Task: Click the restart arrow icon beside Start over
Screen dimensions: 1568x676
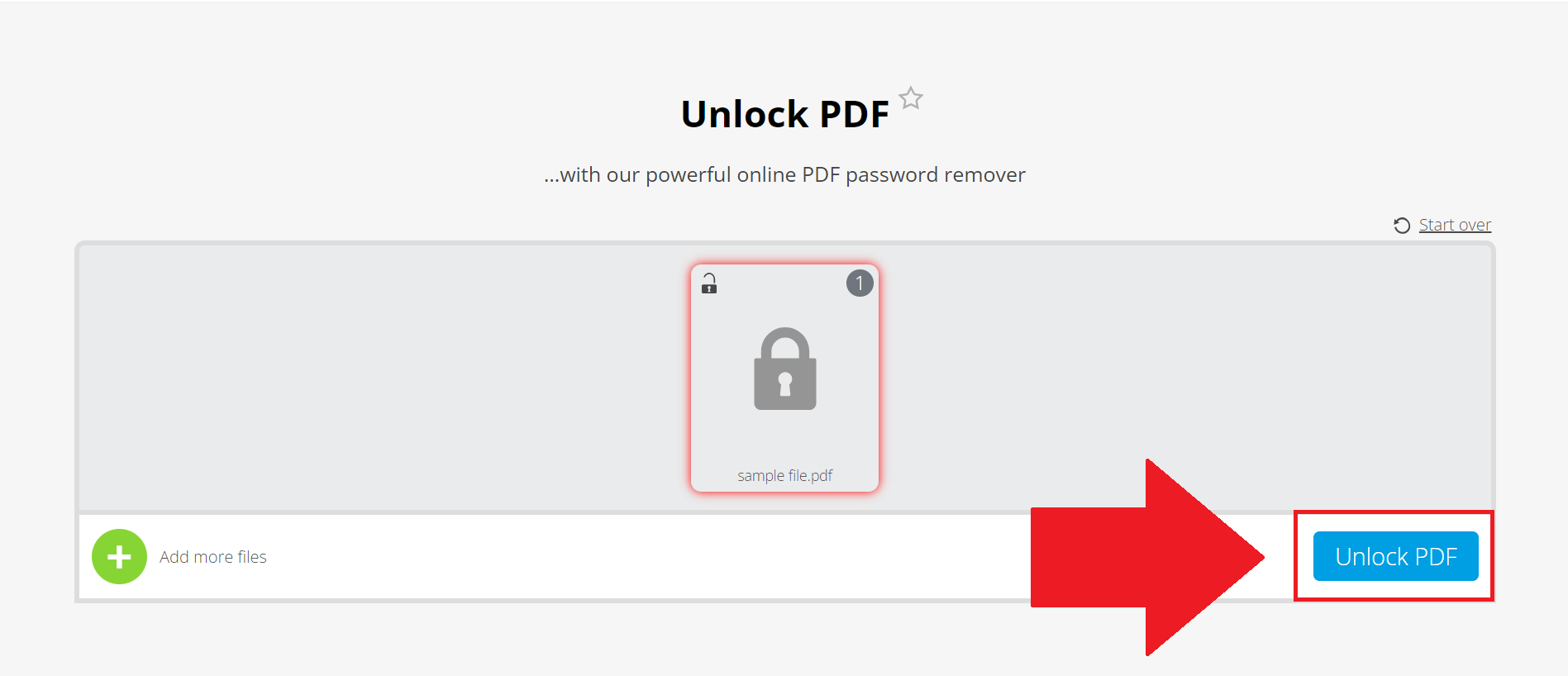Action: click(1400, 225)
